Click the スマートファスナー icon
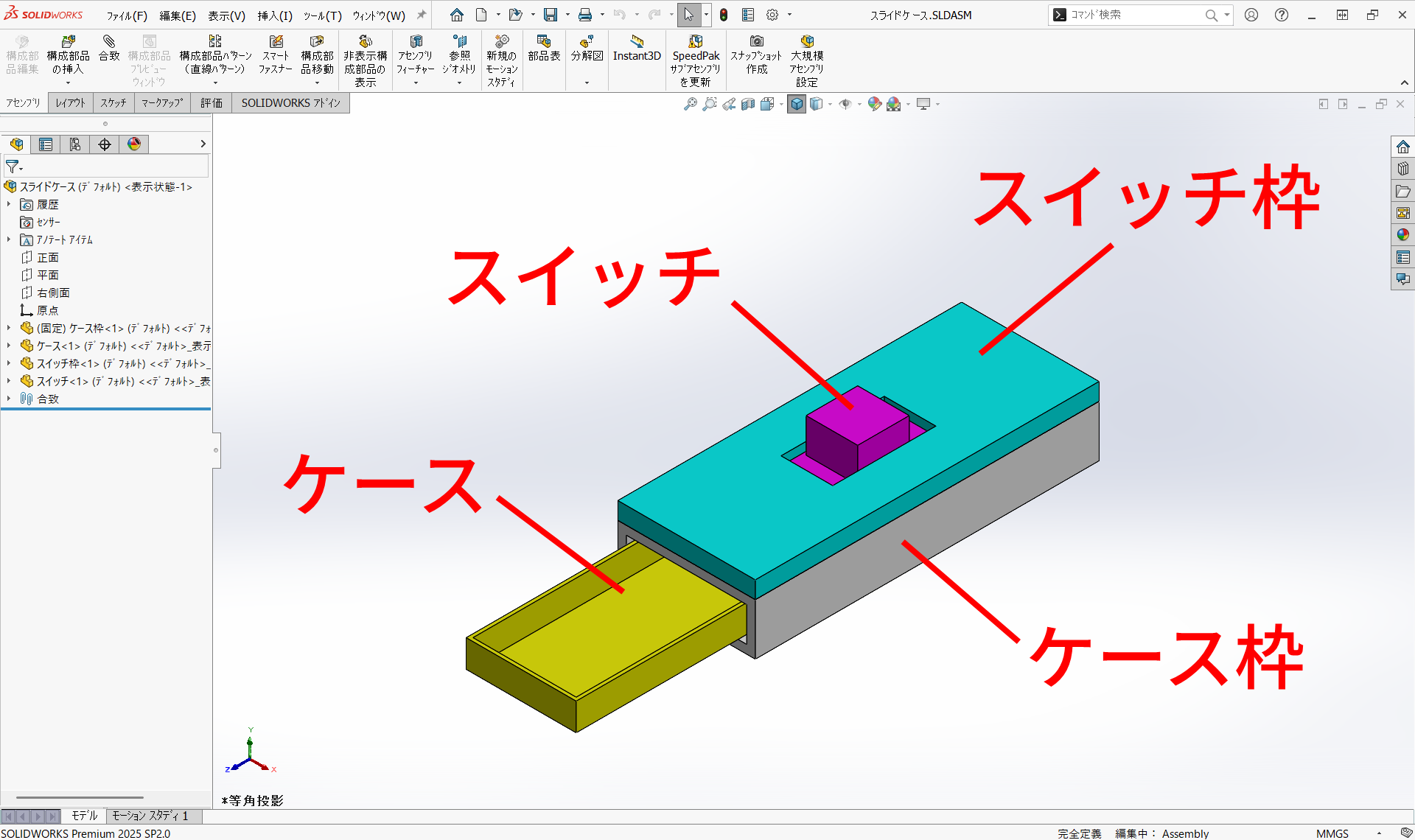The height and width of the screenshot is (840, 1415). tap(276, 55)
